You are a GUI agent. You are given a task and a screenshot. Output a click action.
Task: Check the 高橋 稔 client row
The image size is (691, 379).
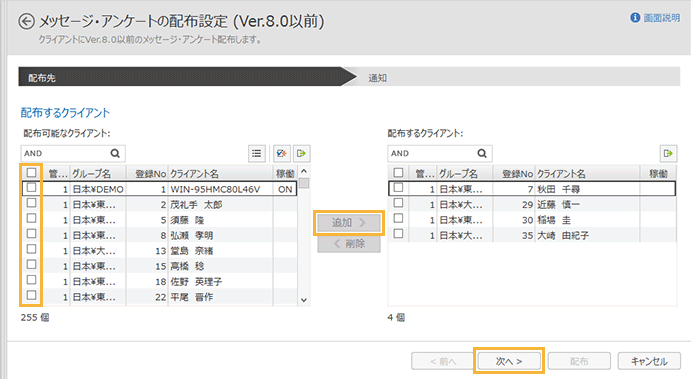[x=31, y=264]
